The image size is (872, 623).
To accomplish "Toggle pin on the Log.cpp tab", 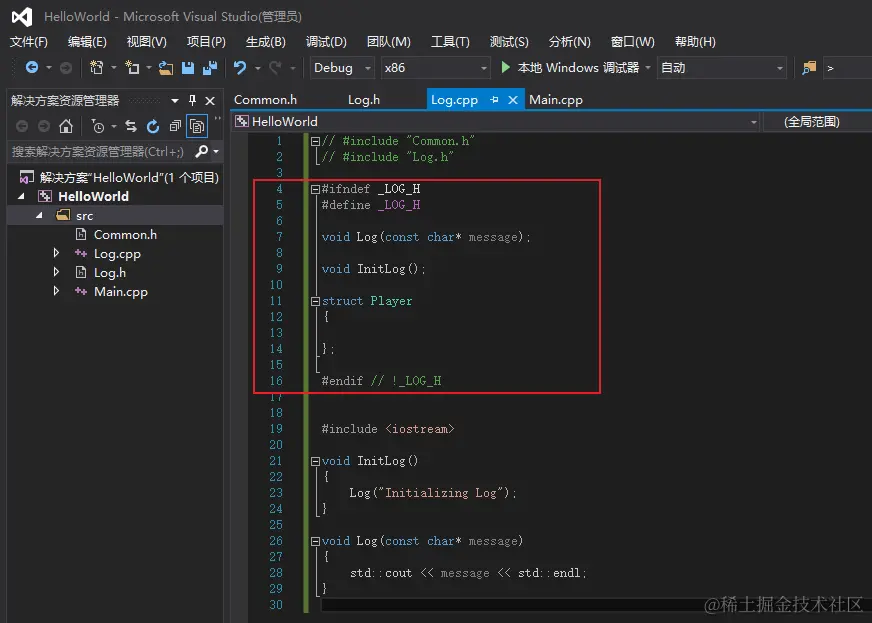I will pyautogui.click(x=494, y=100).
